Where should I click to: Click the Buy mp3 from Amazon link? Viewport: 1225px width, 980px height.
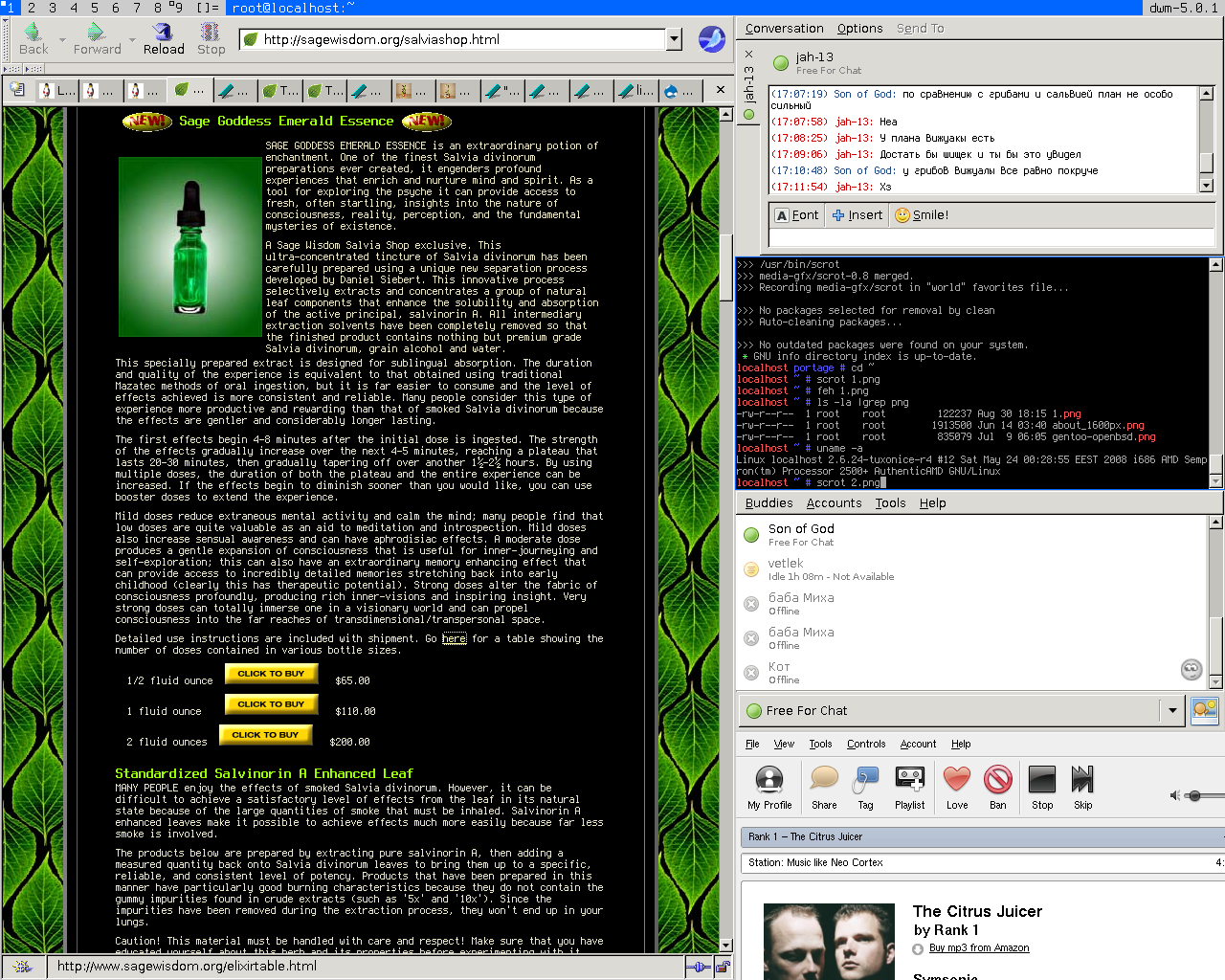click(979, 948)
